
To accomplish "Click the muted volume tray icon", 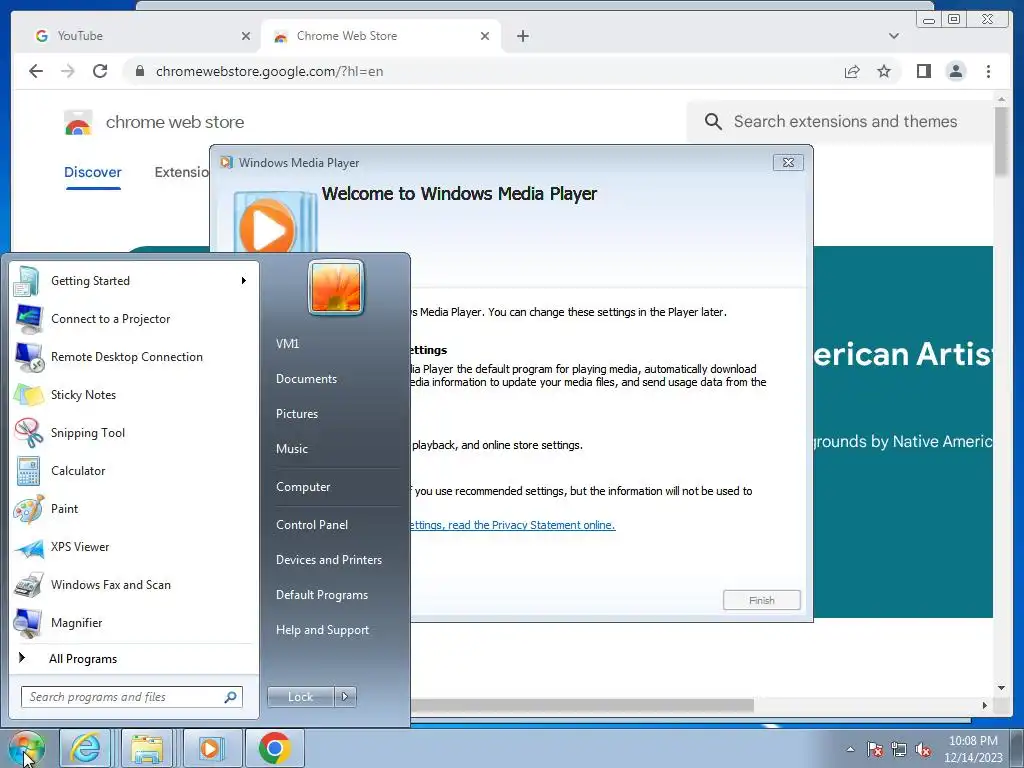I will [923, 750].
